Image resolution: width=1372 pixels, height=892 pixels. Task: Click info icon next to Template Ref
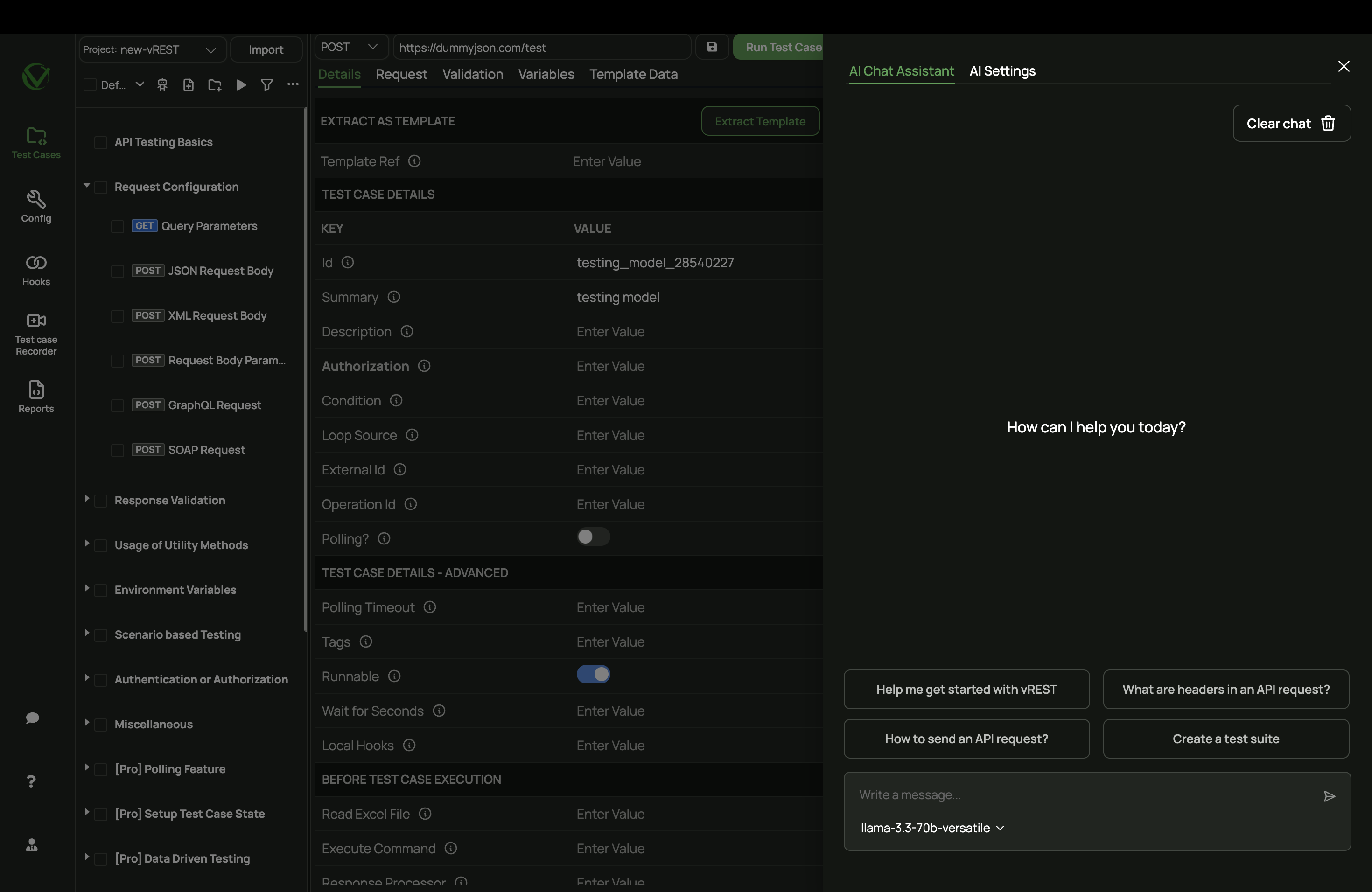point(414,161)
